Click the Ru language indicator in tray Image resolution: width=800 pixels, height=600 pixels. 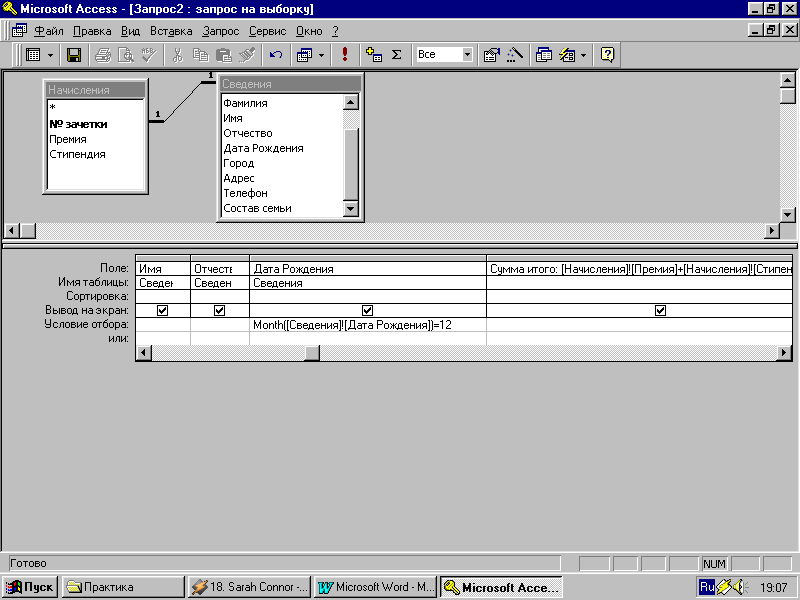pyautogui.click(x=707, y=587)
